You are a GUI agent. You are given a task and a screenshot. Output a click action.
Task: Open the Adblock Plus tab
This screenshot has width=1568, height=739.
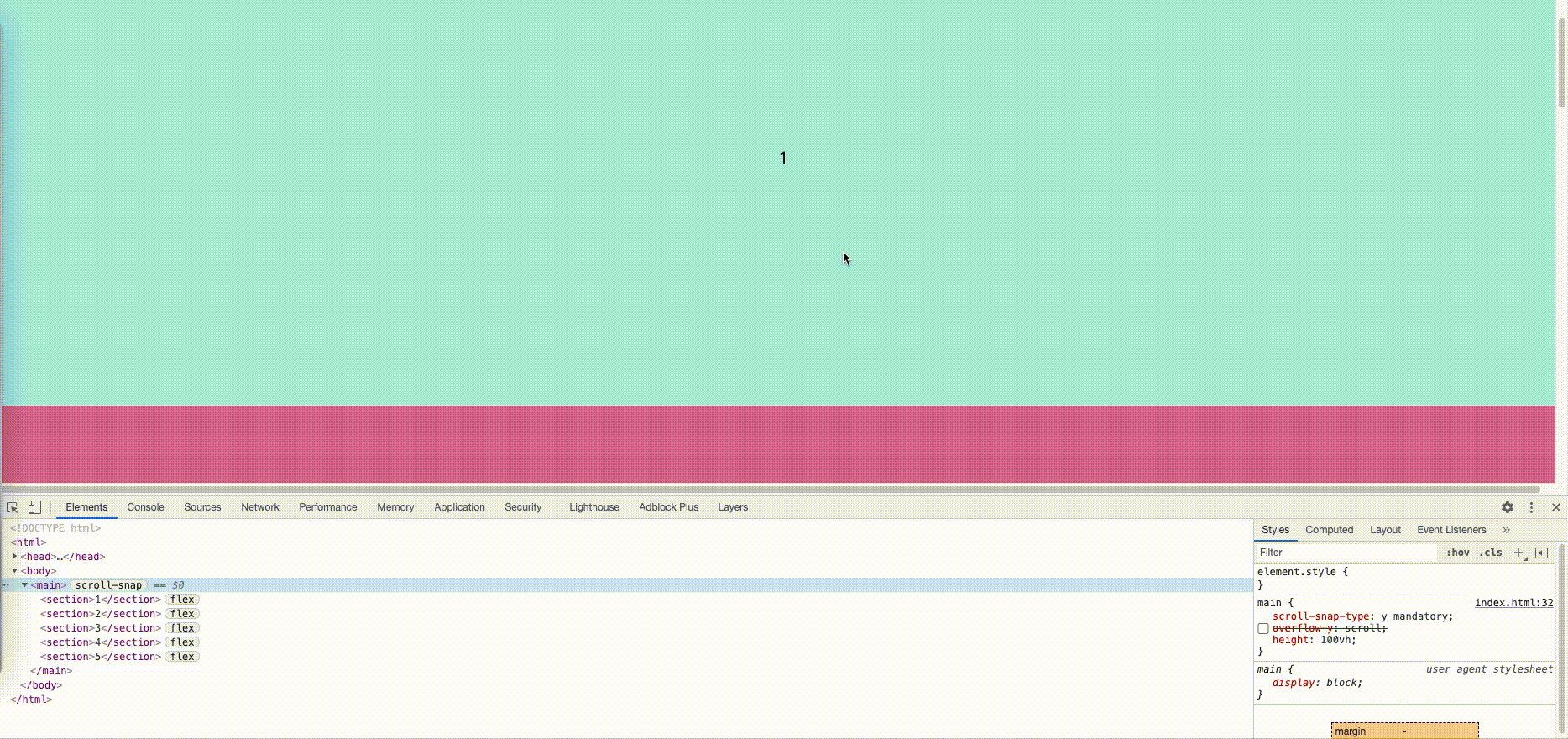pyautogui.click(x=668, y=507)
